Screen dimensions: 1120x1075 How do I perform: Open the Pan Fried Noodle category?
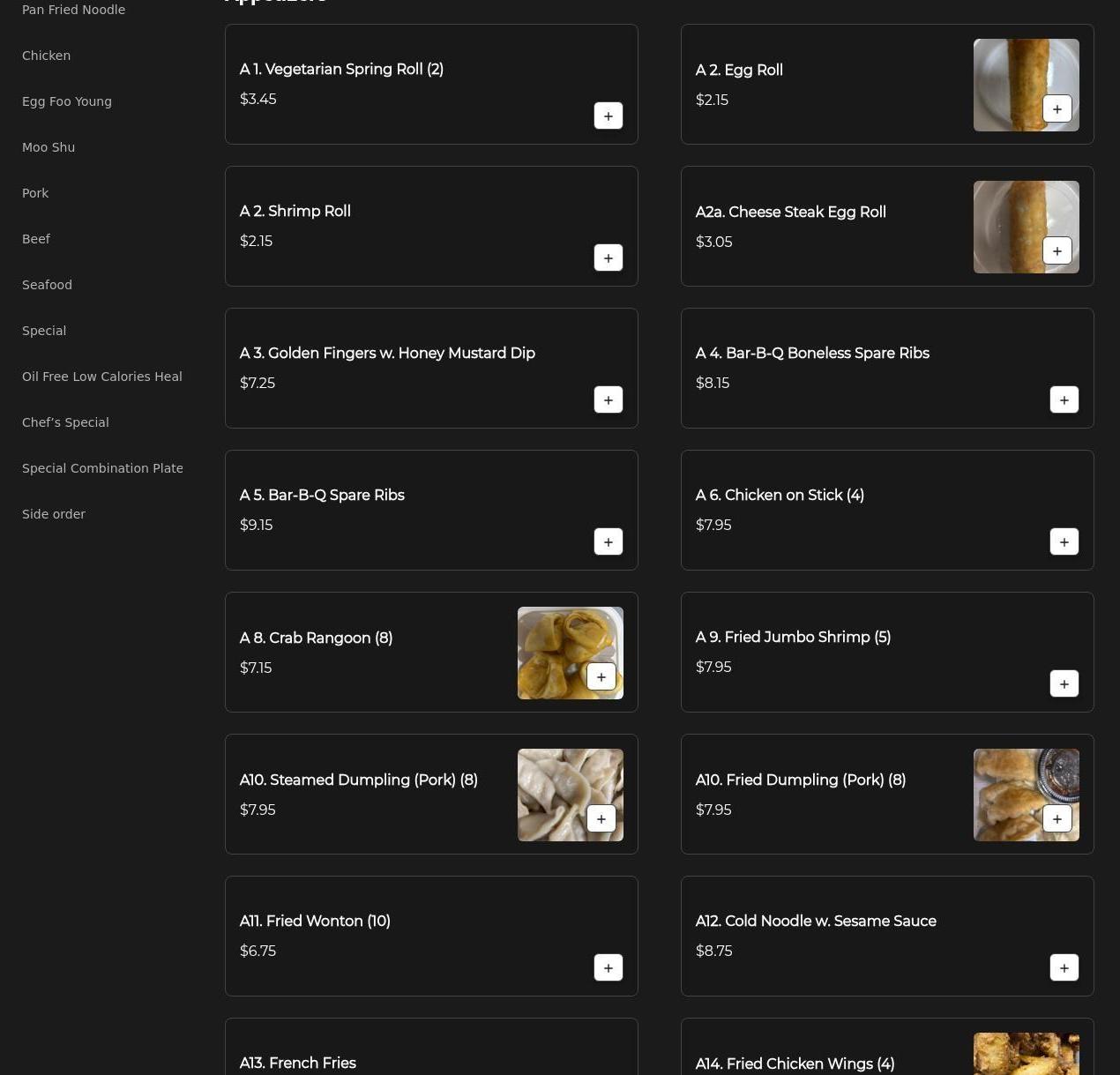(x=74, y=10)
